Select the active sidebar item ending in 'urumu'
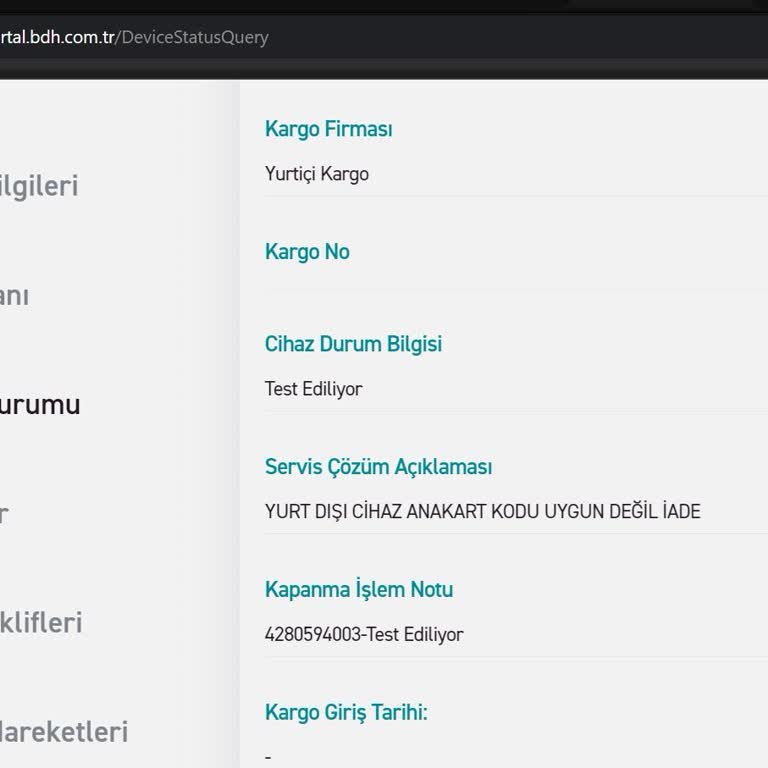 (x=40, y=405)
